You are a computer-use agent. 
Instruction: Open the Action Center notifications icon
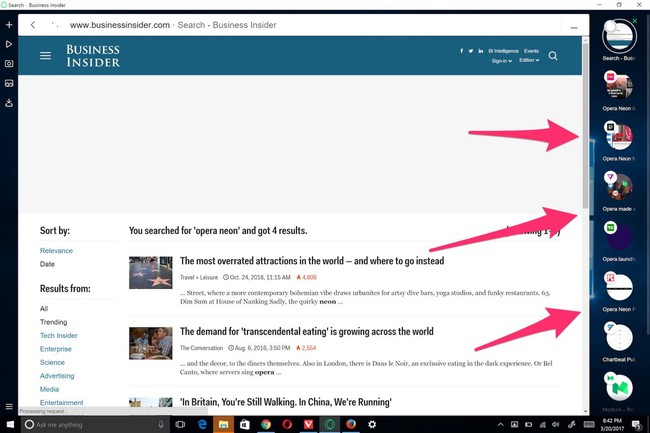point(636,424)
